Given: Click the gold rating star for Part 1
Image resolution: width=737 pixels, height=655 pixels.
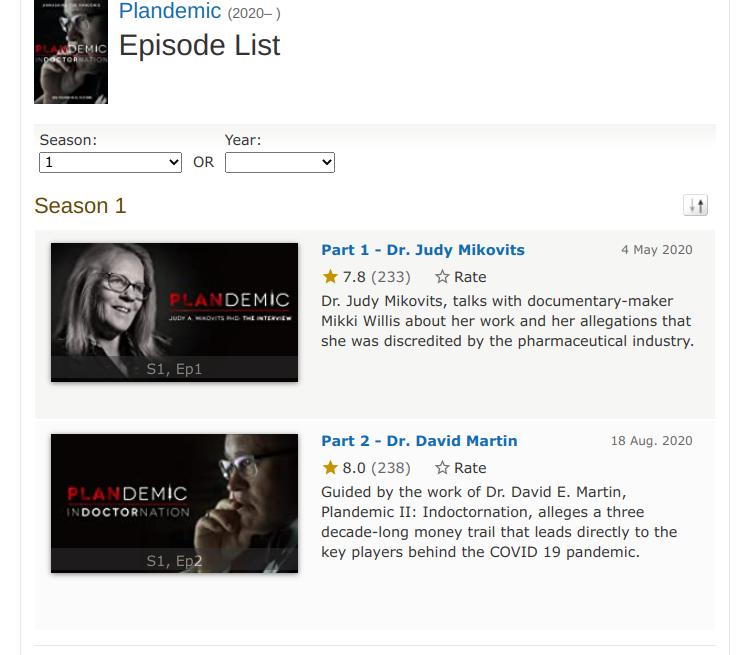Looking at the screenshot, I should pyautogui.click(x=330, y=277).
